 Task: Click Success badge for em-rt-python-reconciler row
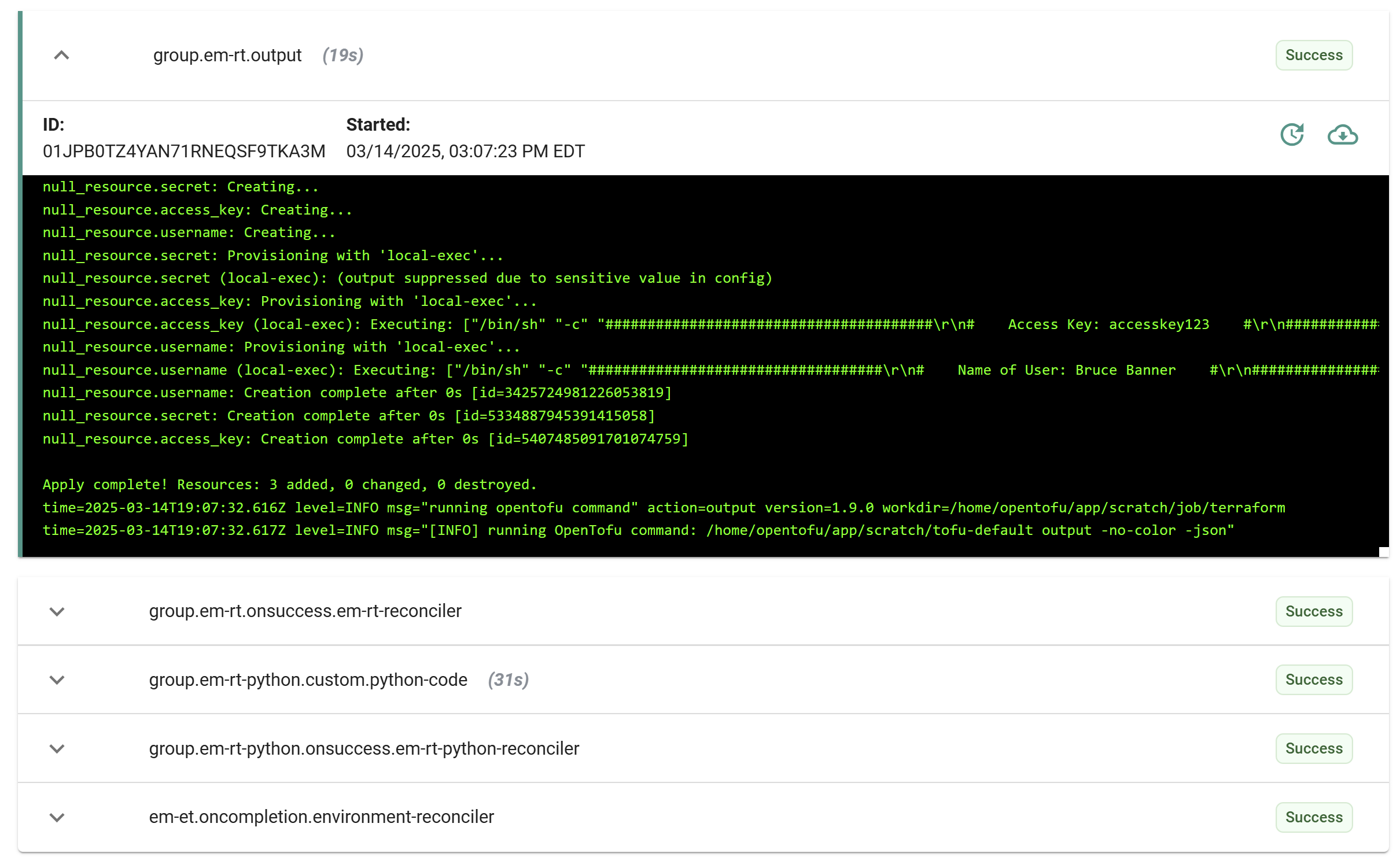pyautogui.click(x=1313, y=748)
